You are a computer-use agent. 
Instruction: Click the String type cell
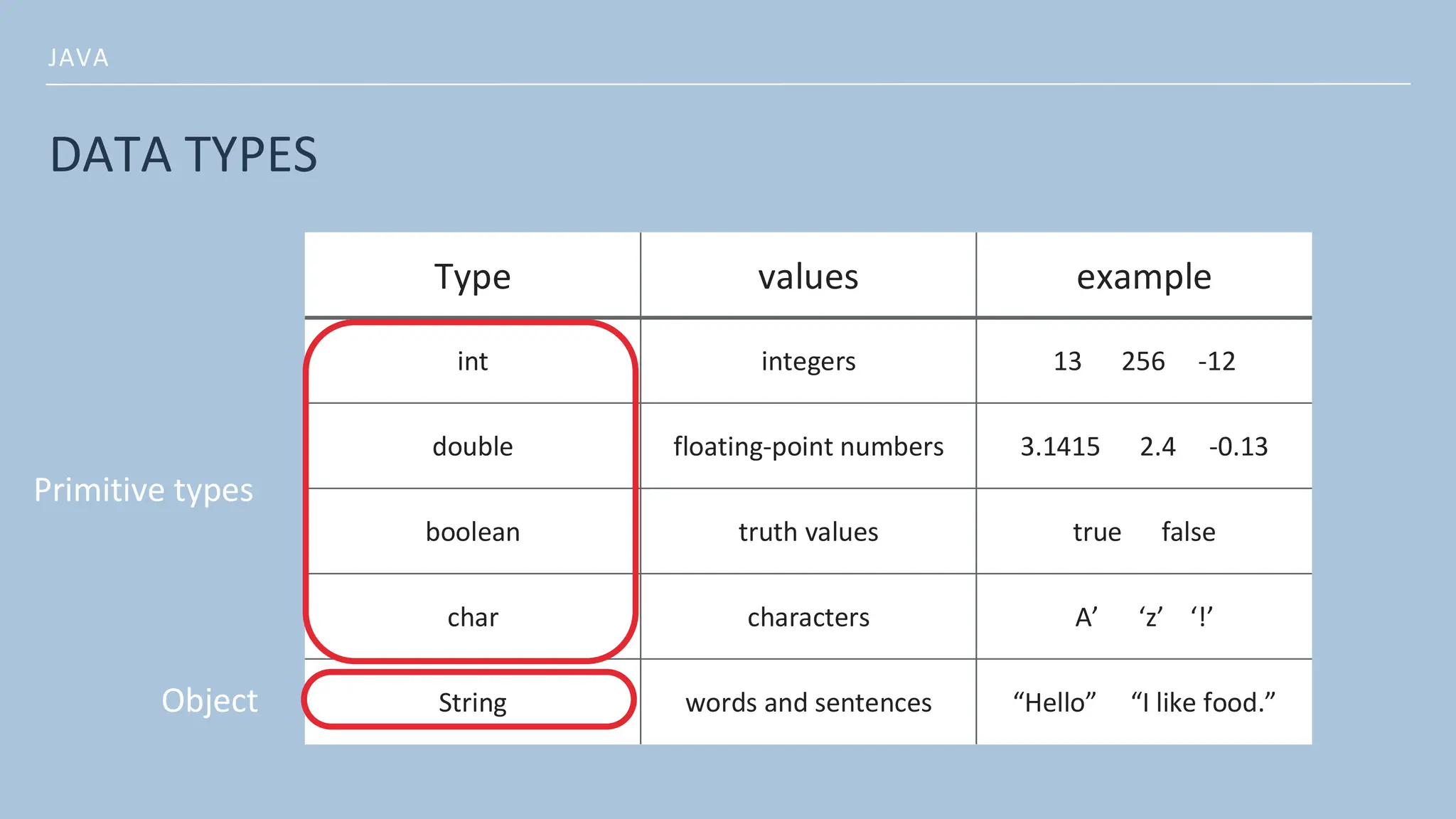click(x=472, y=702)
